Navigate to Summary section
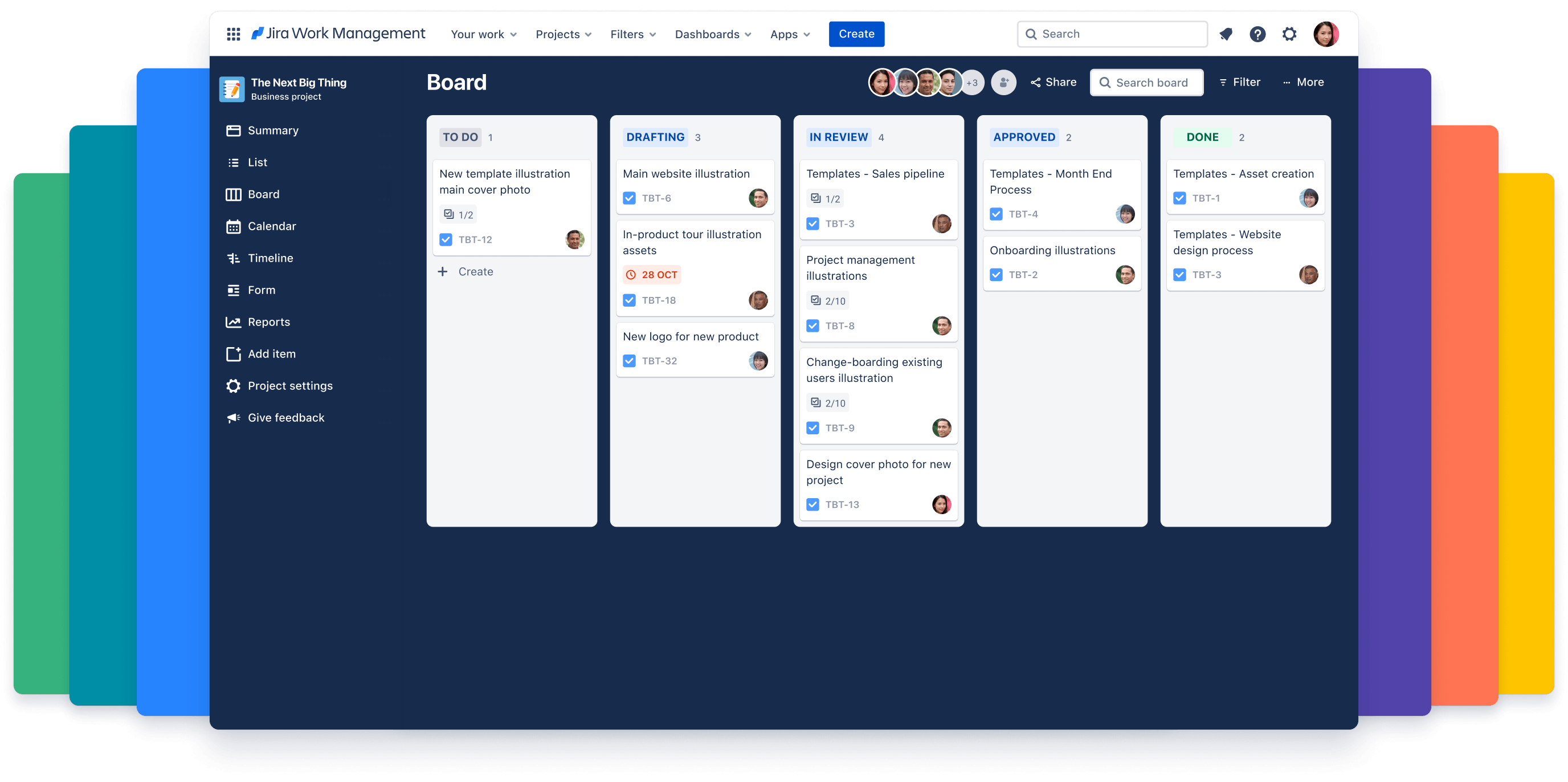The height and width of the screenshot is (782, 1568). pos(273,130)
